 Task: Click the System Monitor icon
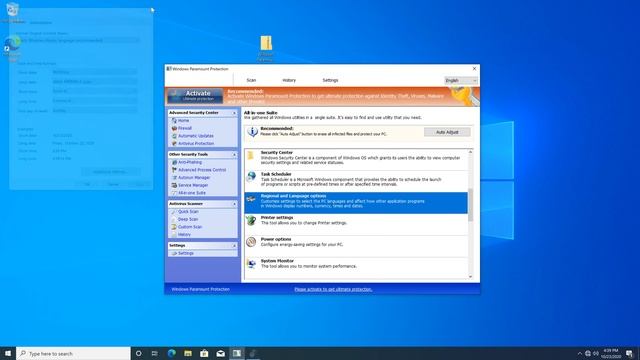point(251,263)
